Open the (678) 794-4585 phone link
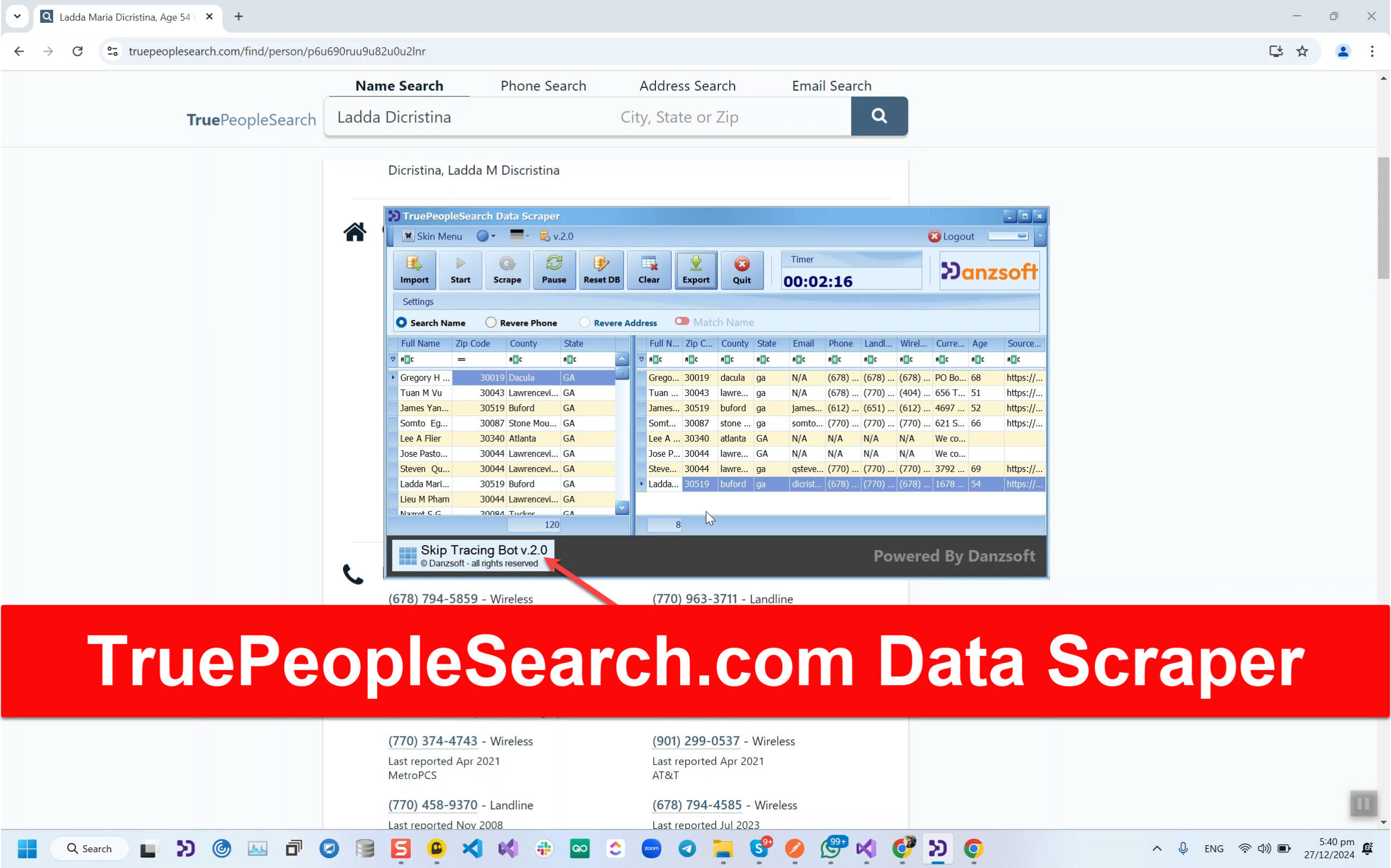Image resolution: width=1391 pixels, height=868 pixels. click(x=697, y=804)
